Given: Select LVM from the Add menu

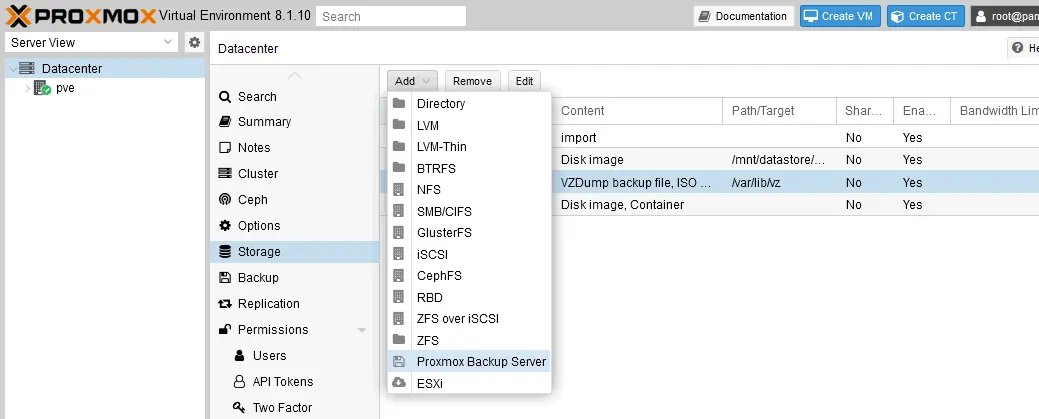Looking at the screenshot, I should tap(469, 125).
